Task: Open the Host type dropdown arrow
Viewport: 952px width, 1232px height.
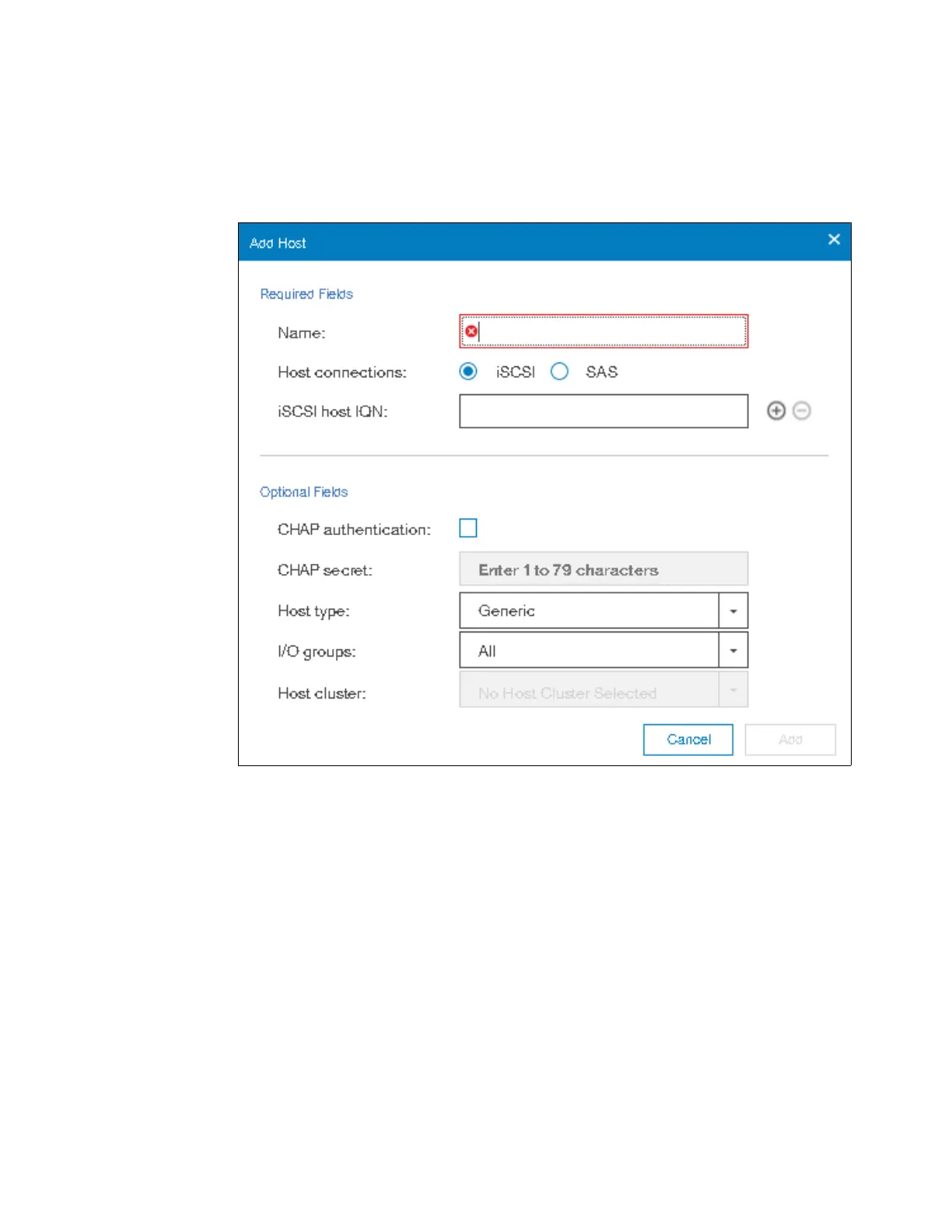Action: pos(733,611)
